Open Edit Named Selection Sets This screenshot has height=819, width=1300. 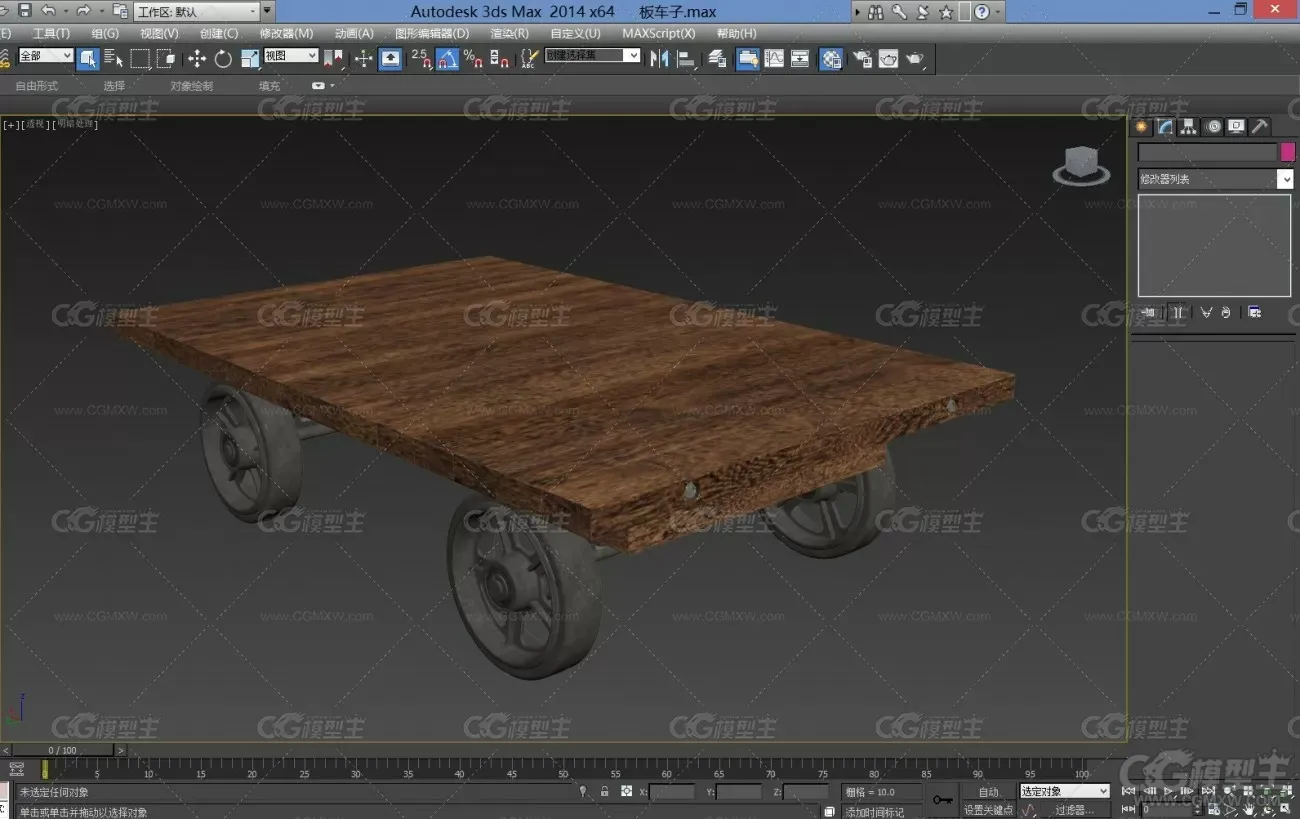(530, 59)
